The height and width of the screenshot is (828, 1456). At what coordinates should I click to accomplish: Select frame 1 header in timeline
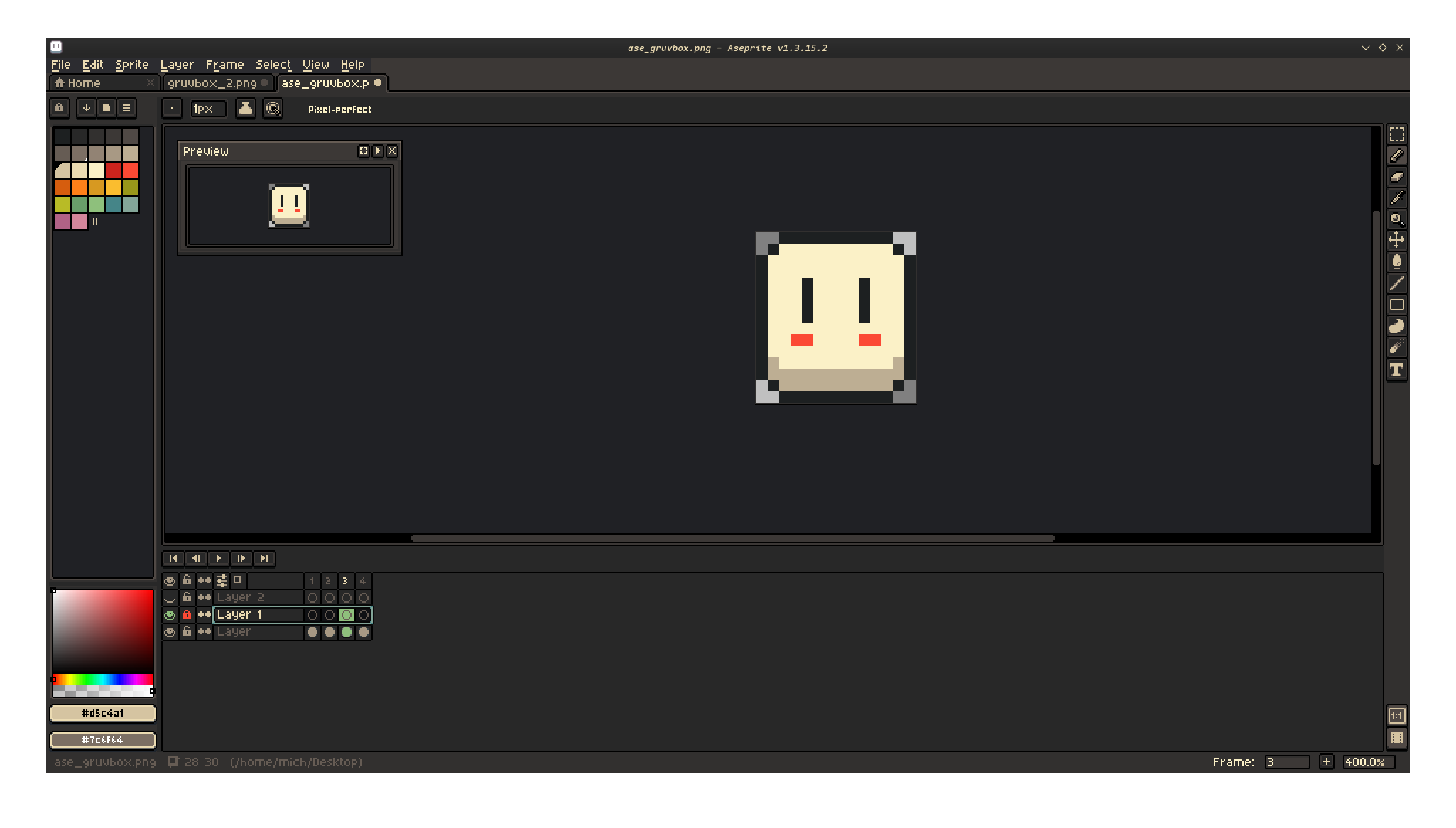click(x=313, y=581)
